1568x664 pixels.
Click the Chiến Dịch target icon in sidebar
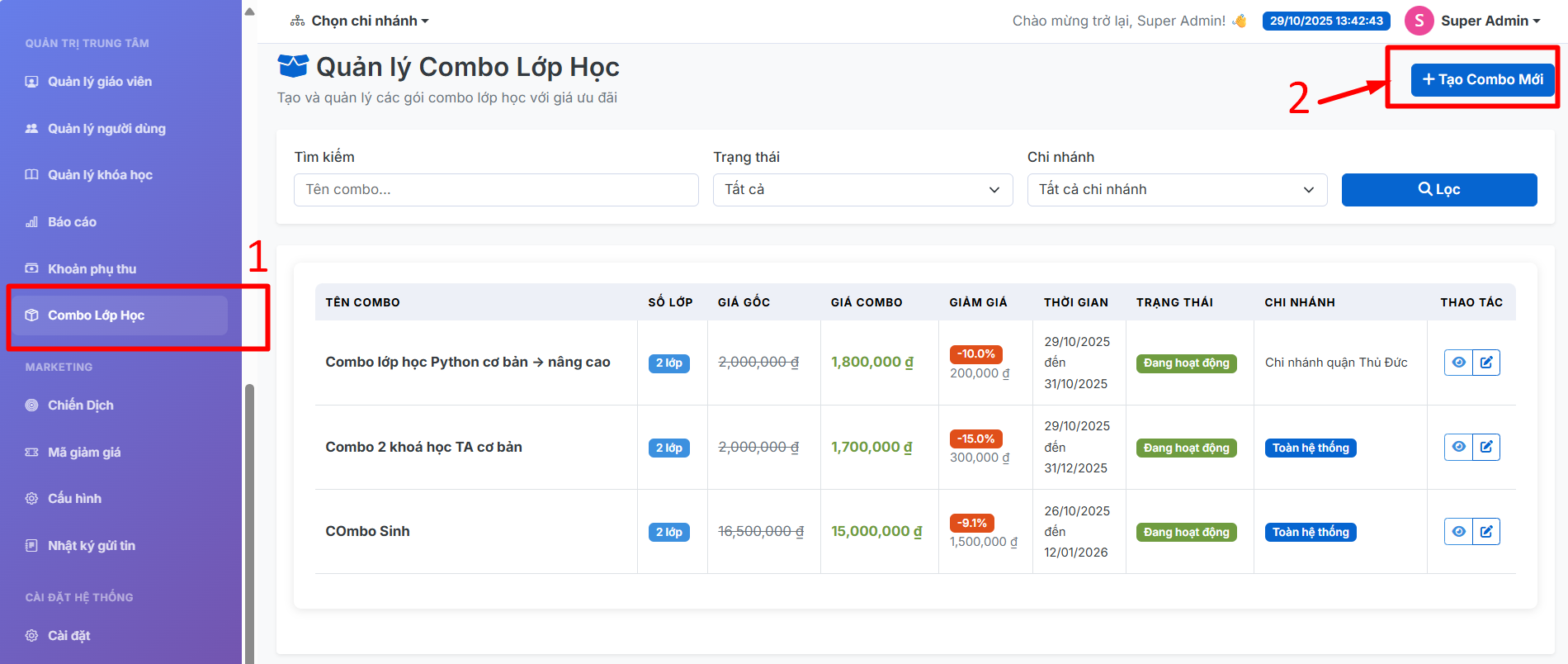tap(32, 406)
